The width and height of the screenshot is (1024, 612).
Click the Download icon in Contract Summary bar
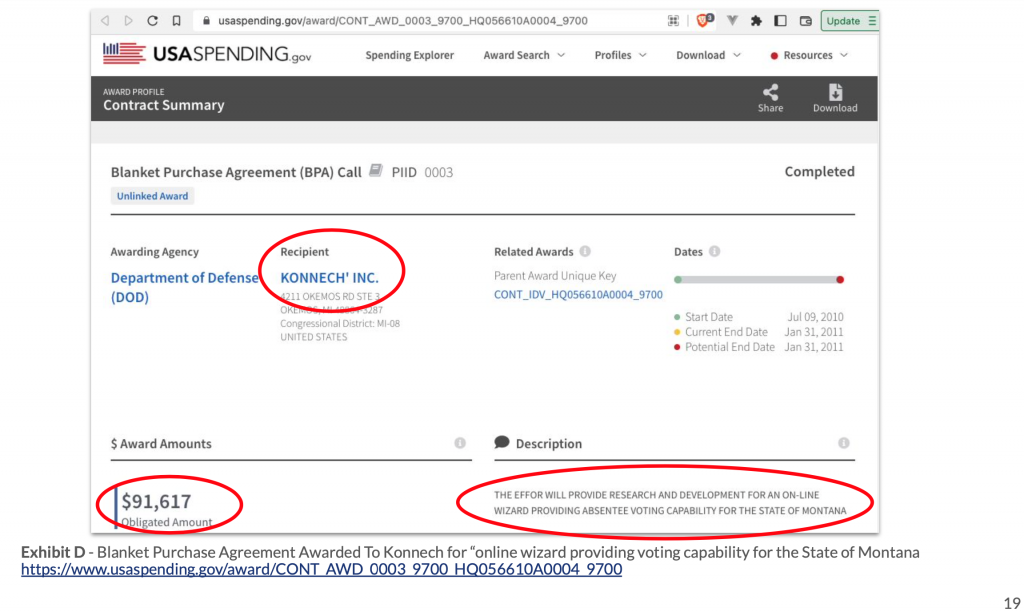pos(835,98)
